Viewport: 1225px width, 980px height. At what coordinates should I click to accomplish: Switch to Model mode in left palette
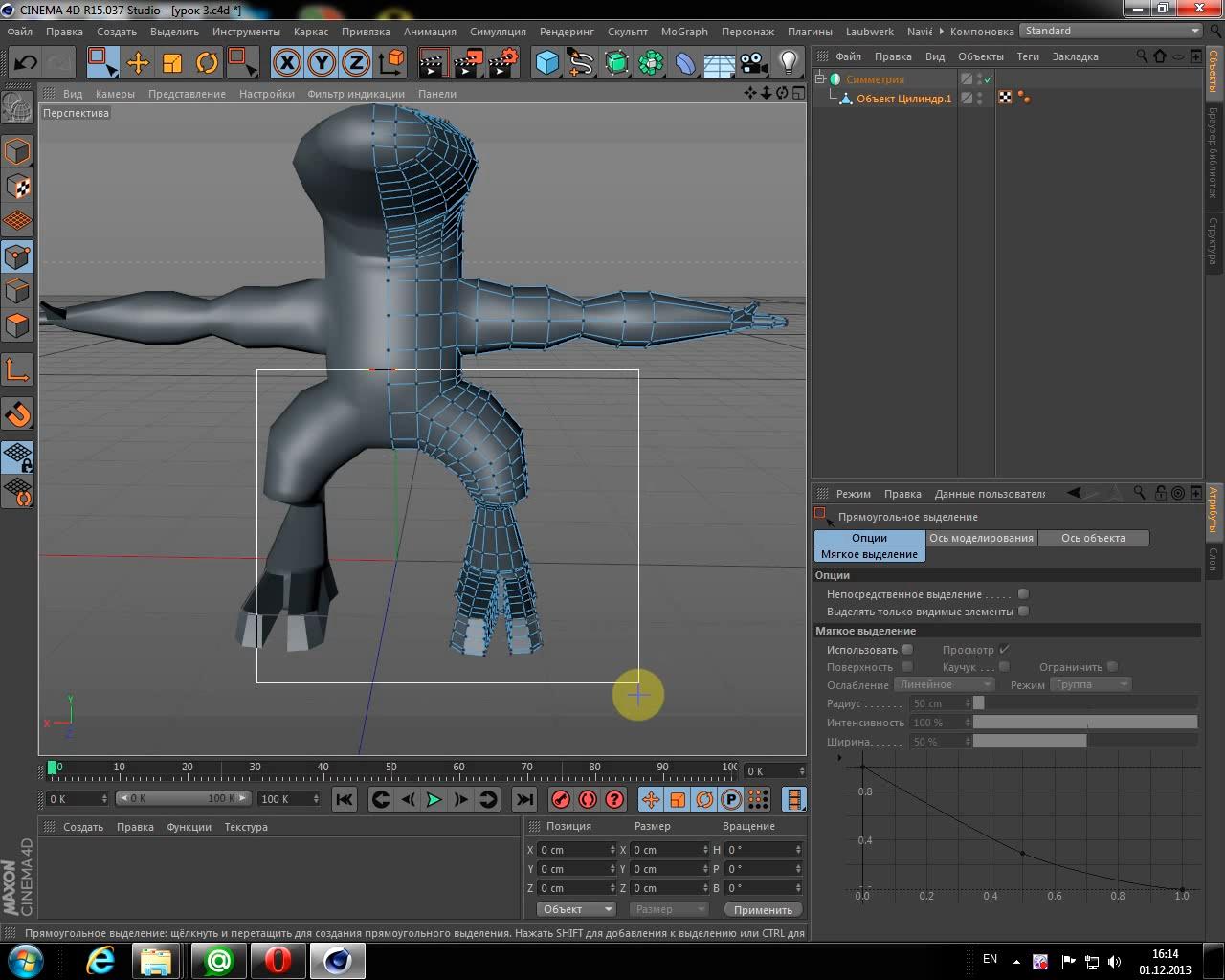click(x=17, y=152)
